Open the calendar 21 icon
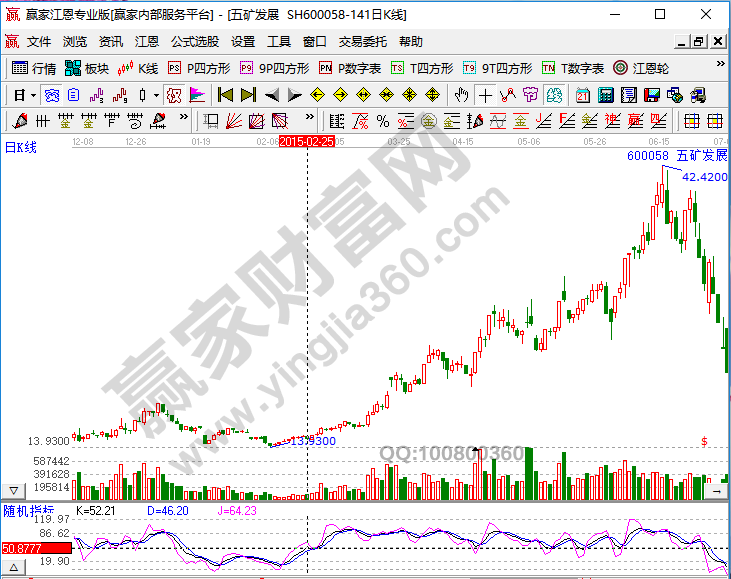Image resolution: width=731 pixels, height=579 pixels. [583, 95]
